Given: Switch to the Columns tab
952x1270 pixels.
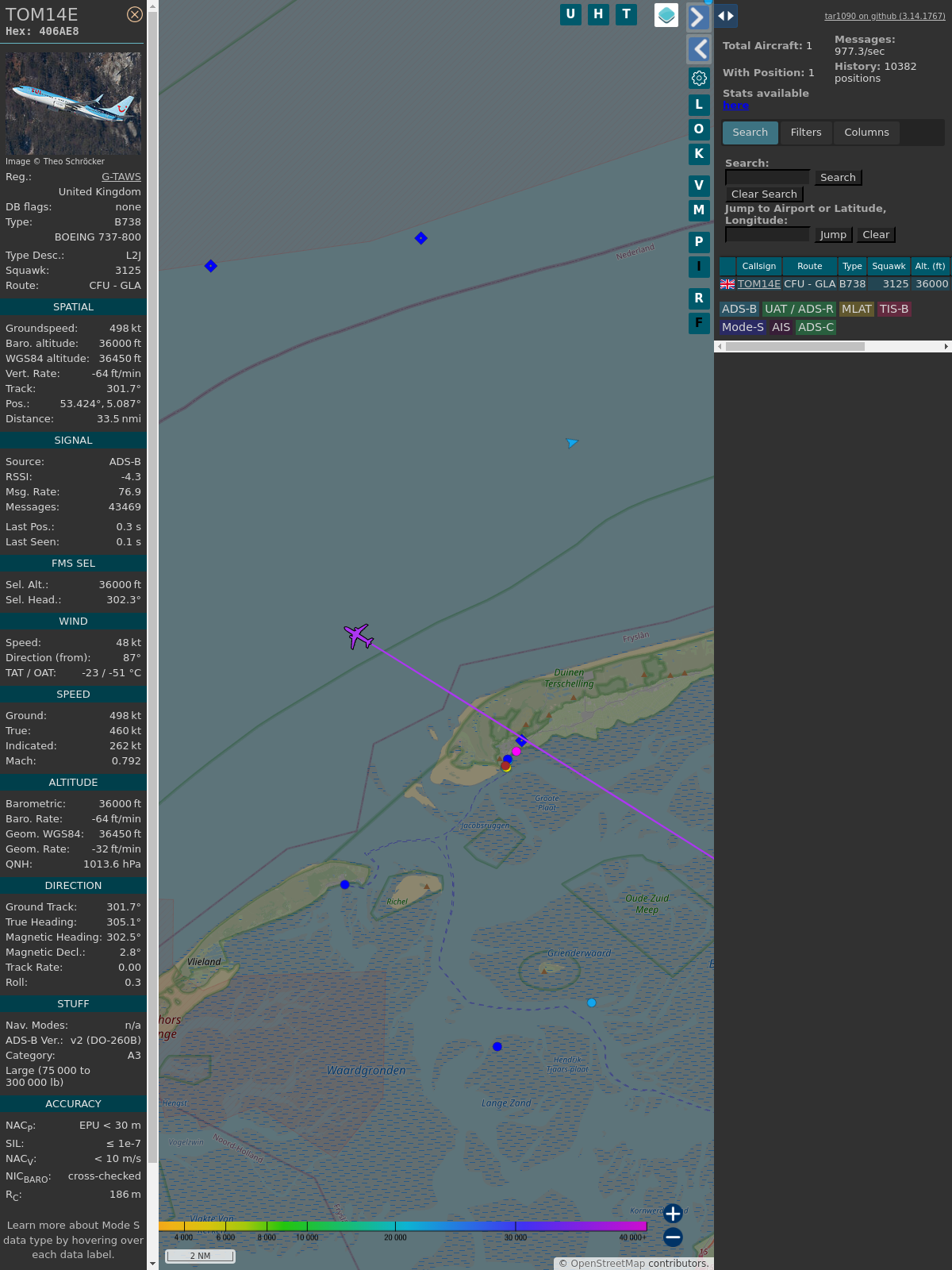Looking at the screenshot, I should [866, 133].
